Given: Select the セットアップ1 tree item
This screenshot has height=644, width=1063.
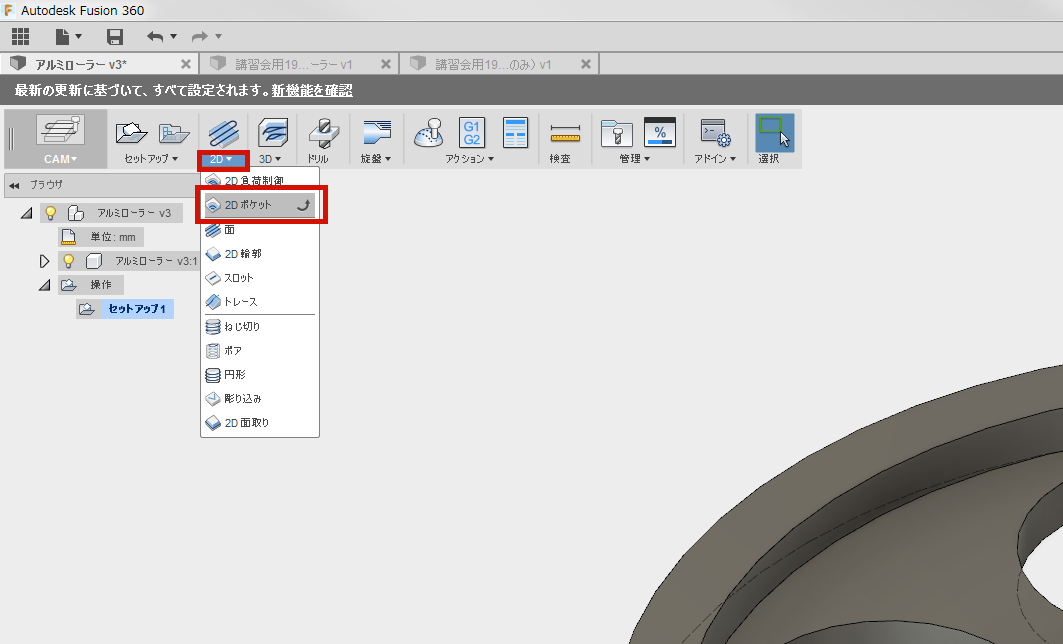Looking at the screenshot, I should pyautogui.click(x=137, y=309).
